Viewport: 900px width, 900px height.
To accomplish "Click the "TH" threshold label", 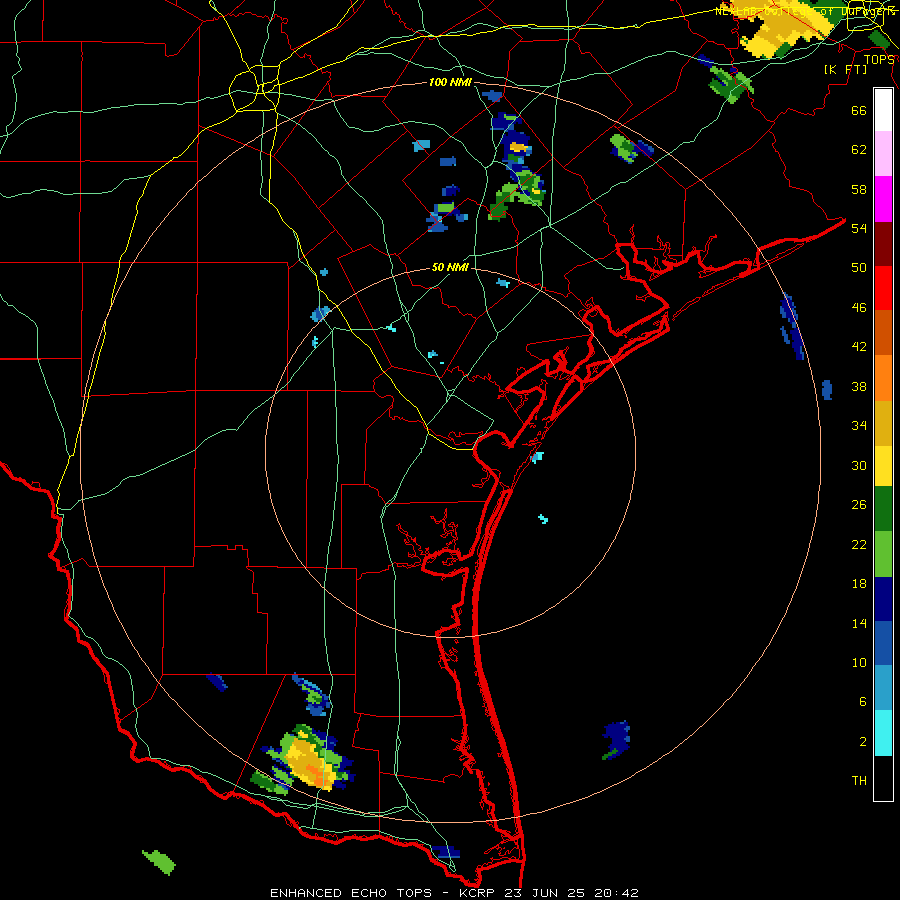I will 859,781.
